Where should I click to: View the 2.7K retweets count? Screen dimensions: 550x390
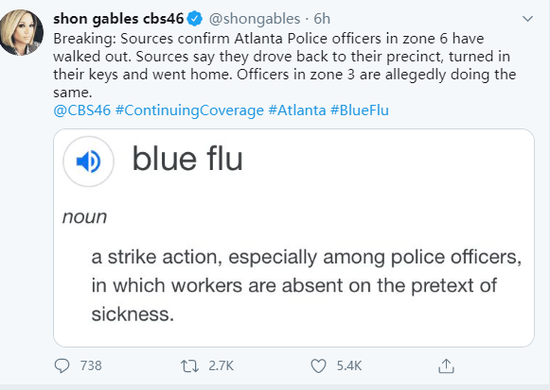coord(221,366)
